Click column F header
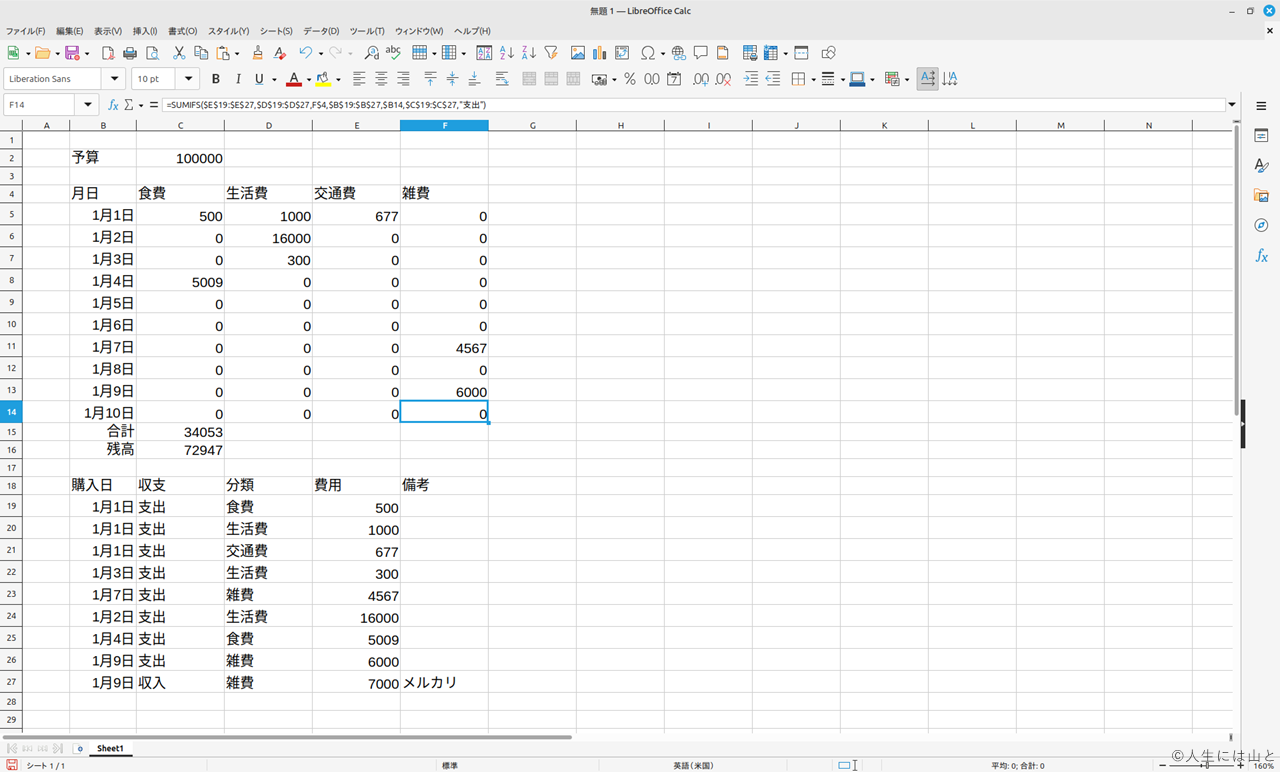 (444, 125)
